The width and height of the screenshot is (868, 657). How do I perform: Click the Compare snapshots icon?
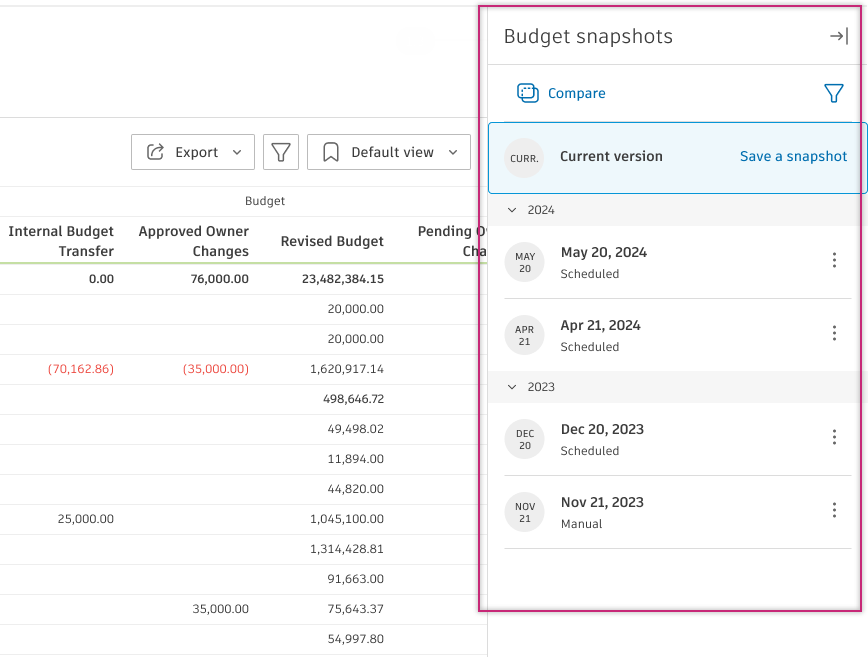point(527,93)
